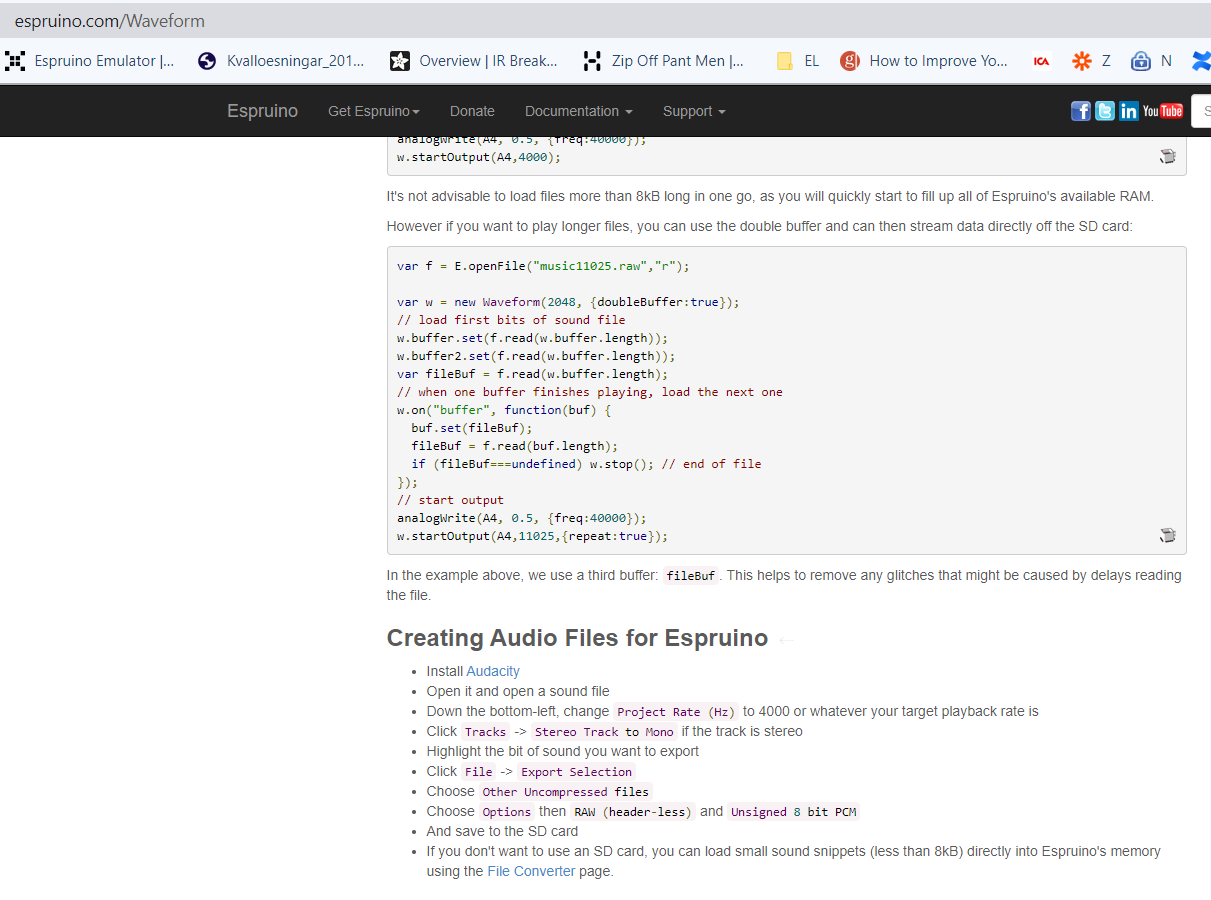Click the Espruino Emulator bookmark icon
1211x900 pixels.
[x=15, y=61]
